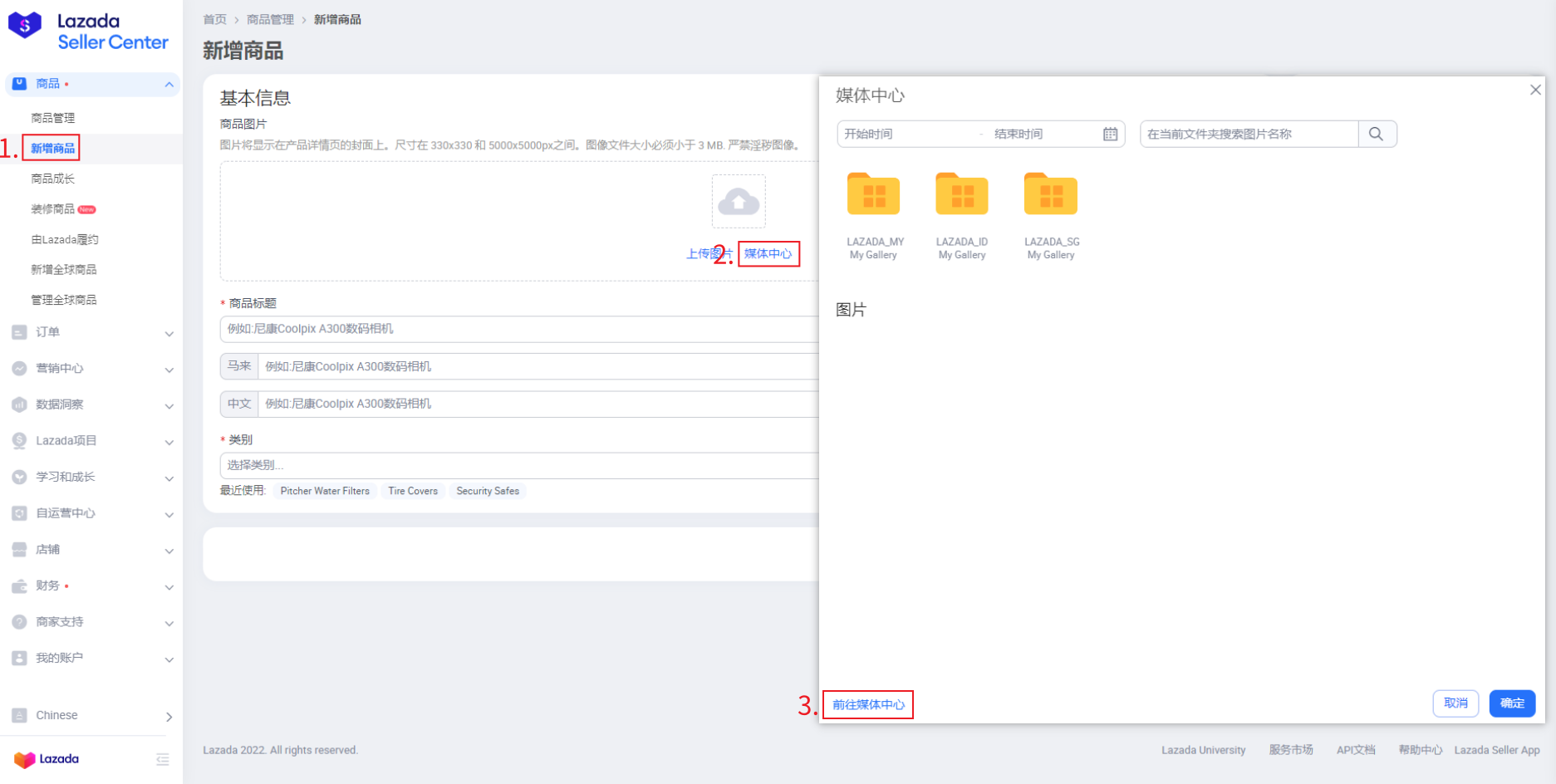This screenshot has width=1556, height=784.
Task: Expand the 学习和成长 menu chevron
Action: pos(169,479)
